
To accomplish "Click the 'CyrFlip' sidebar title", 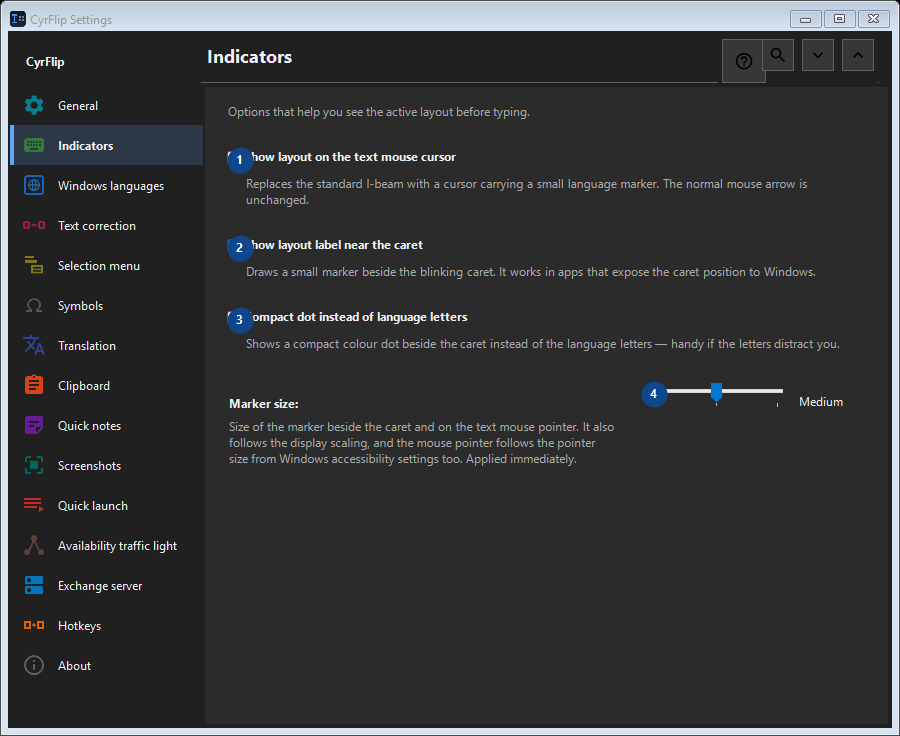I will coord(45,62).
